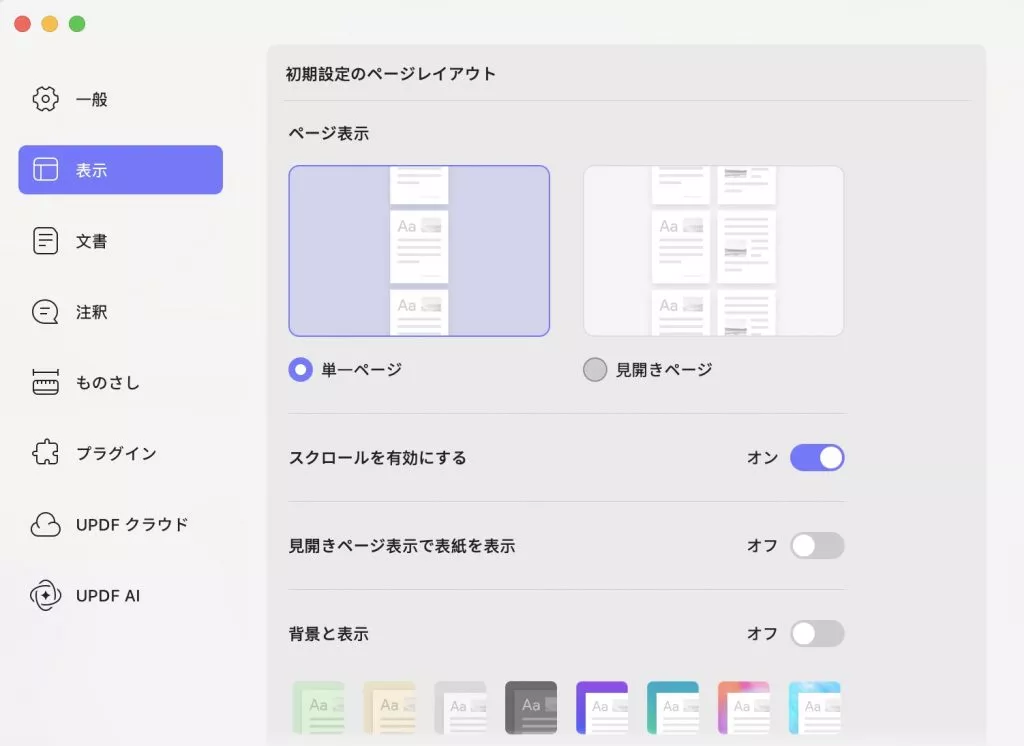
Task: Select the 表示 settings tab
Action: [x=120, y=169]
